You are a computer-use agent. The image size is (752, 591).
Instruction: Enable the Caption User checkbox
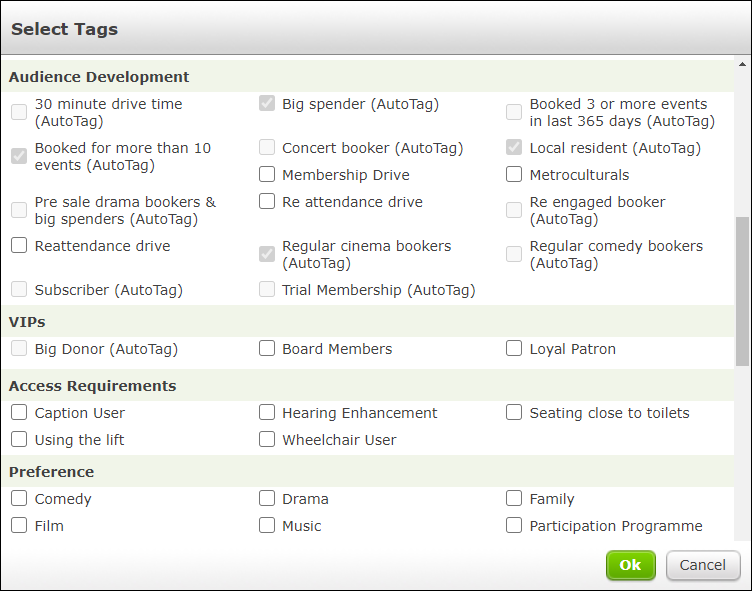tap(19, 412)
